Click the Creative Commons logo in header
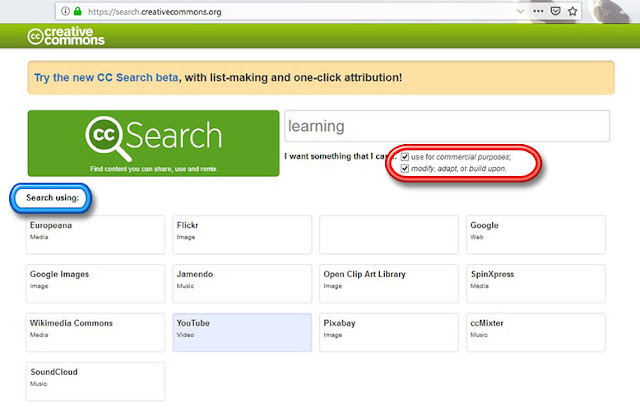Image resolution: width=640 pixels, height=417 pixels. (x=66, y=36)
